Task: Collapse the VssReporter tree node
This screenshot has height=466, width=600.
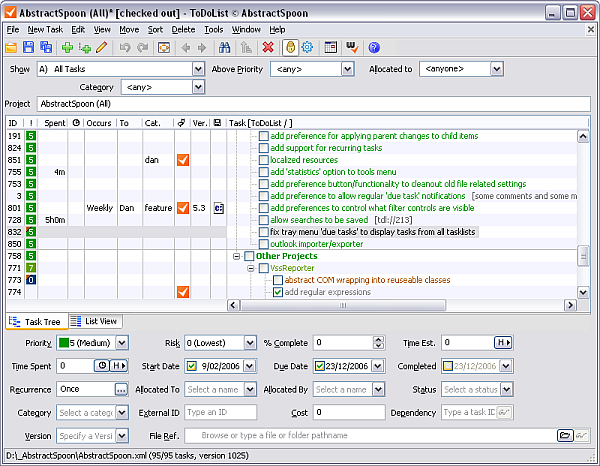Action: coord(251,268)
